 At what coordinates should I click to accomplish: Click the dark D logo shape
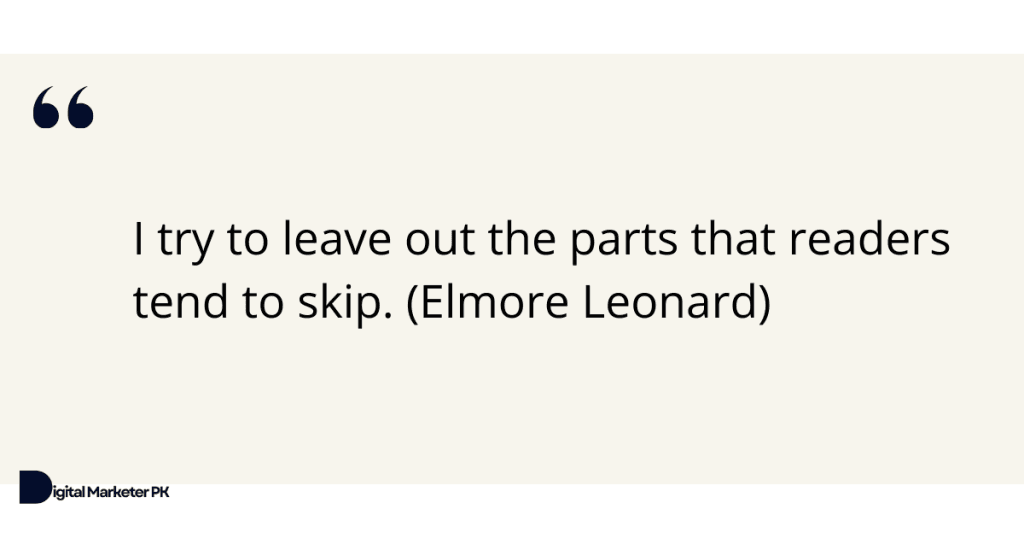tap(35, 487)
